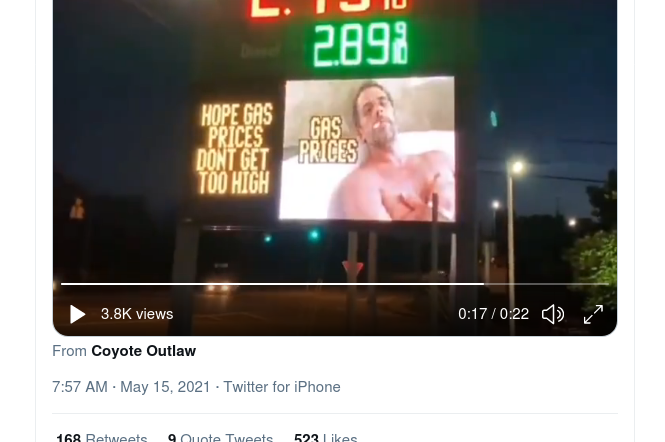Click the 0:17 / 0:22 time display
665x442 pixels.
click(x=493, y=314)
